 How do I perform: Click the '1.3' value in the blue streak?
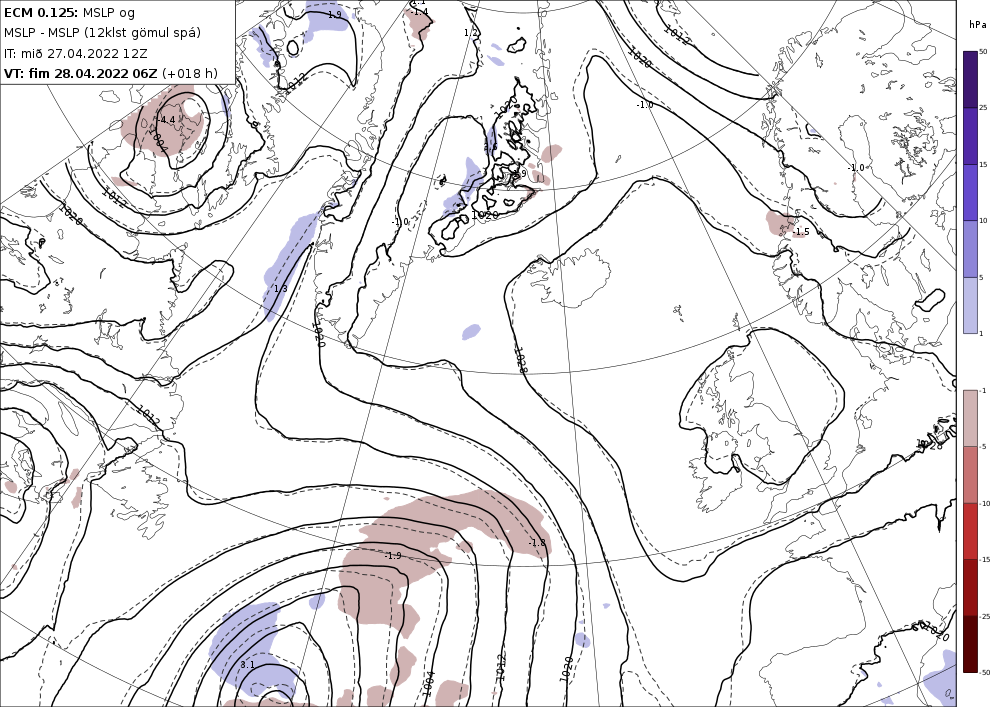(x=281, y=289)
